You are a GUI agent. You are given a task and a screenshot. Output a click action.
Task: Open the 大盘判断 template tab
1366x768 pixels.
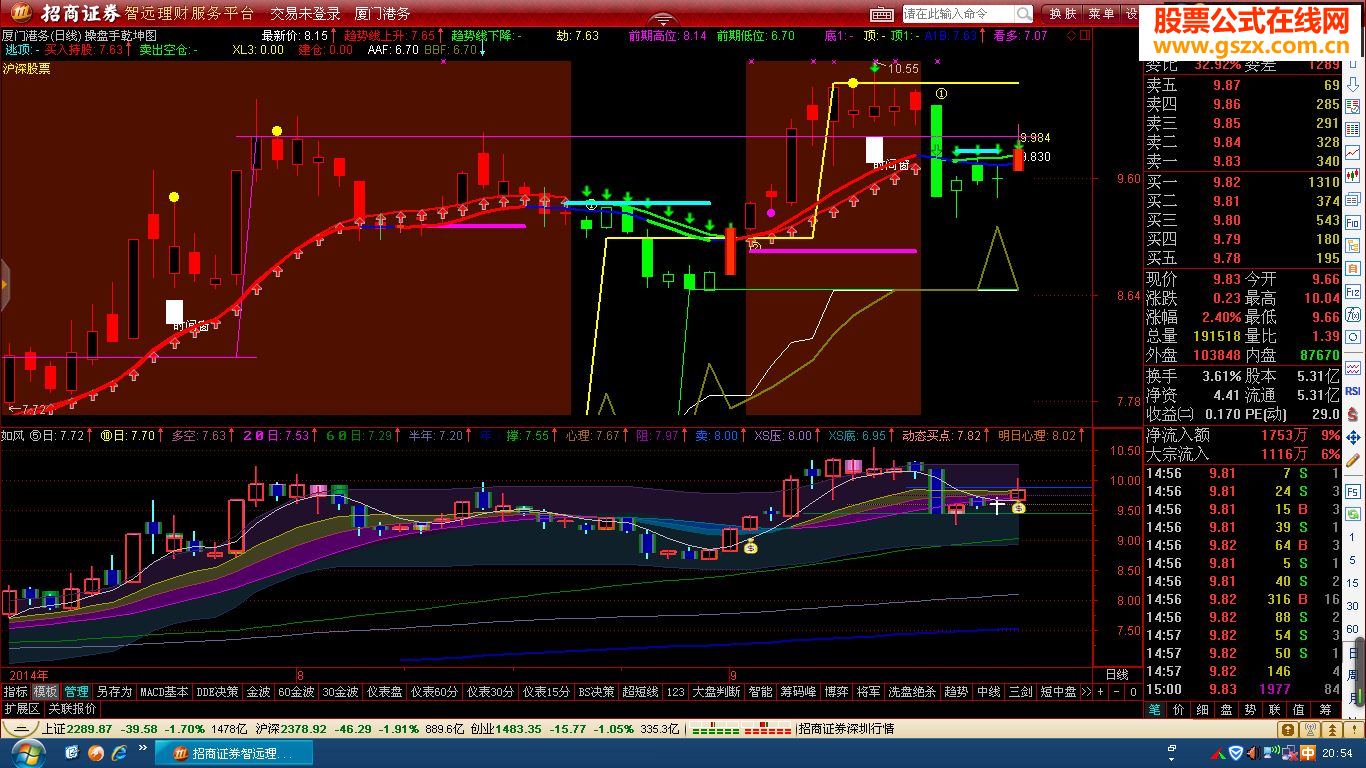(716, 692)
